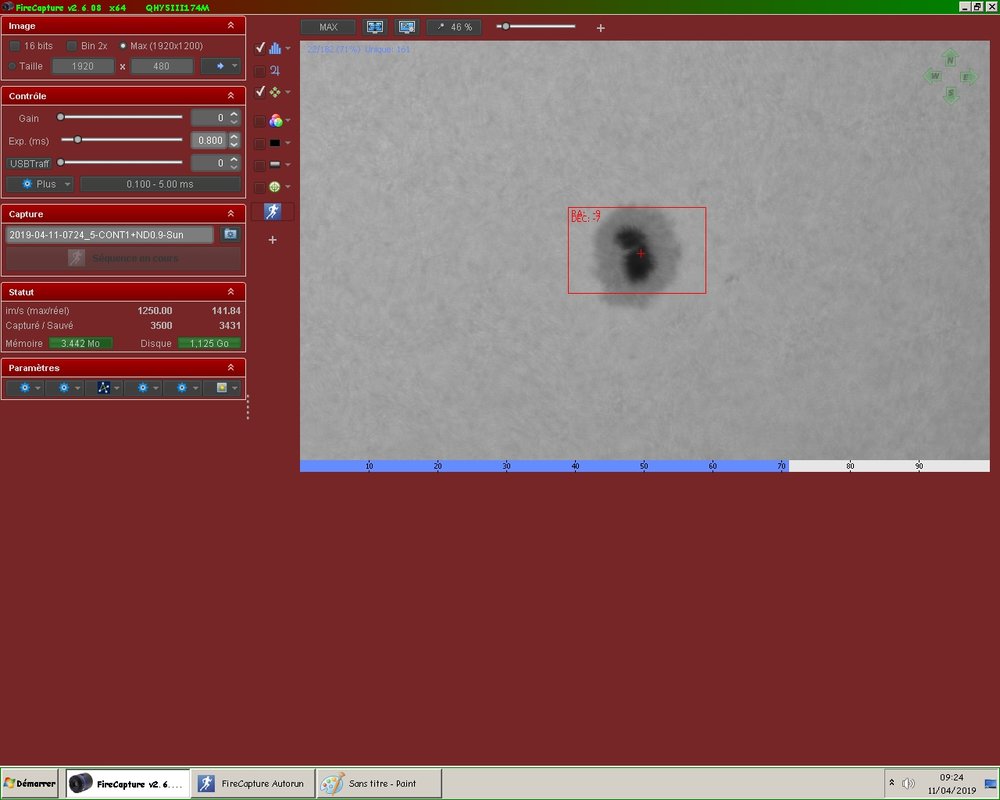Screen dimensions: 1000x800
Task: Click the monitor icon beside the clock
Action: tap(990, 784)
